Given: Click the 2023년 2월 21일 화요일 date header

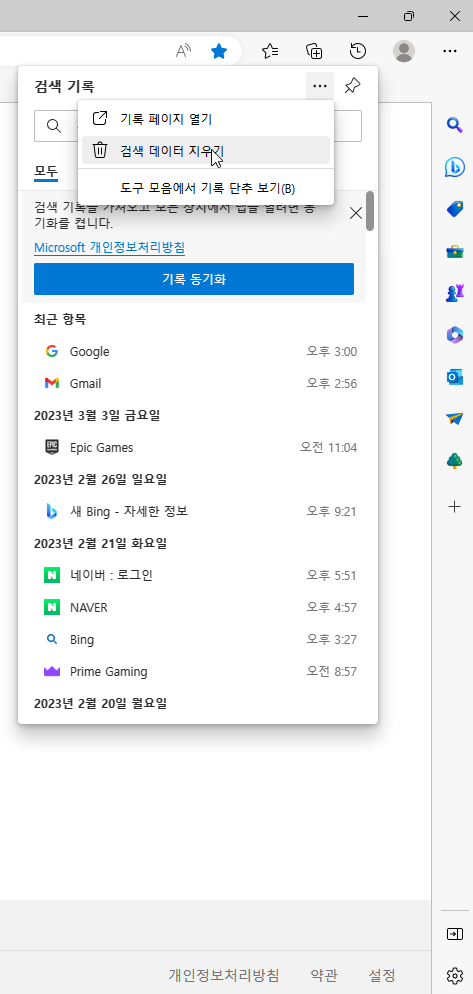Looking at the screenshot, I should [100, 543].
